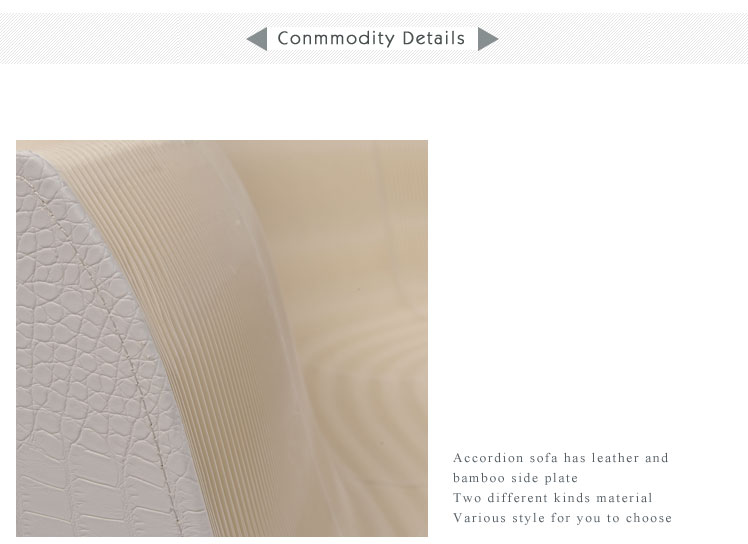Click 'Various style for you to choose'
Screen dimensions: 748x544
point(562,518)
